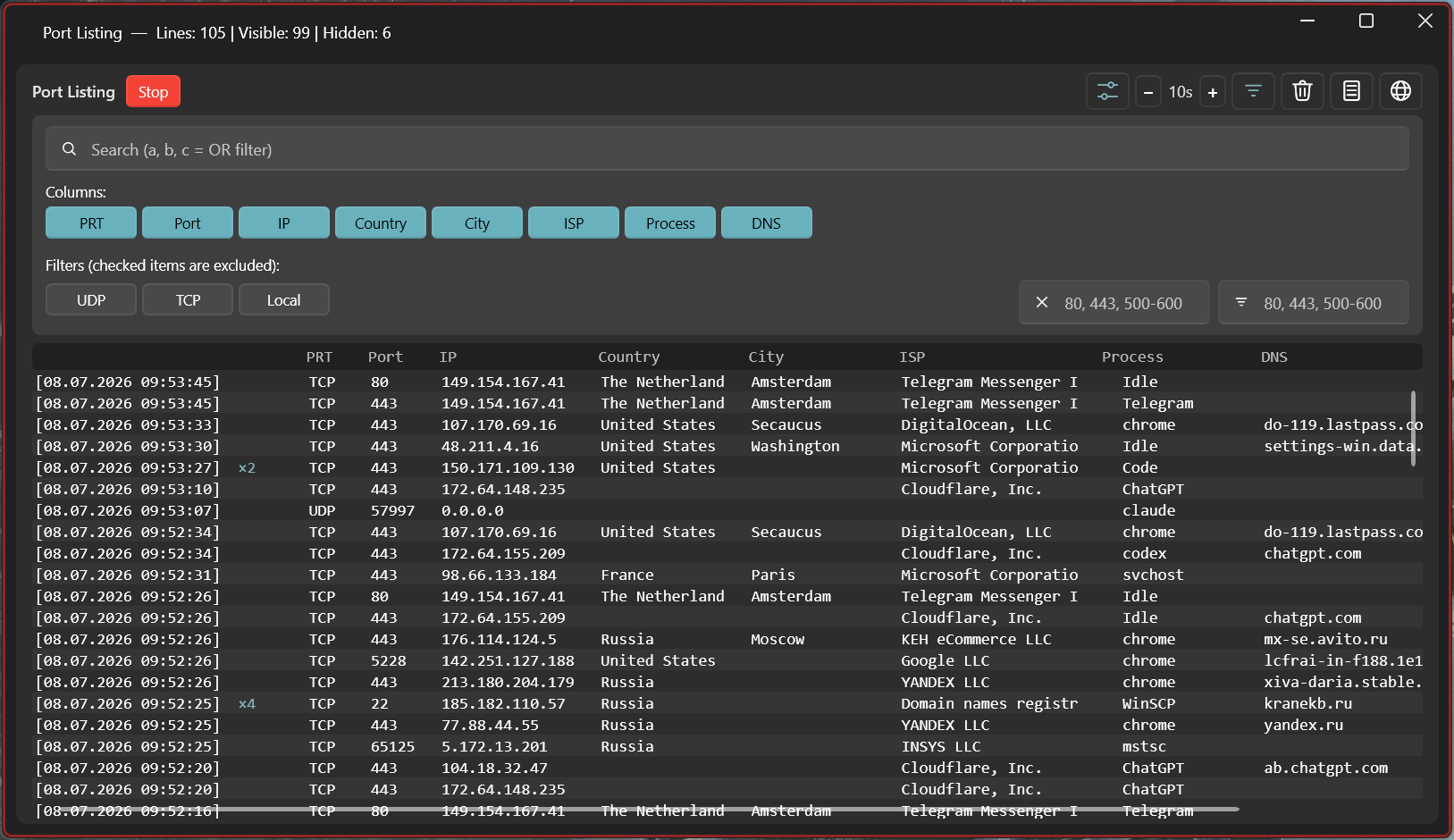Clear the listing with trash icon
This screenshot has width=1454, height=840.
1302,91
